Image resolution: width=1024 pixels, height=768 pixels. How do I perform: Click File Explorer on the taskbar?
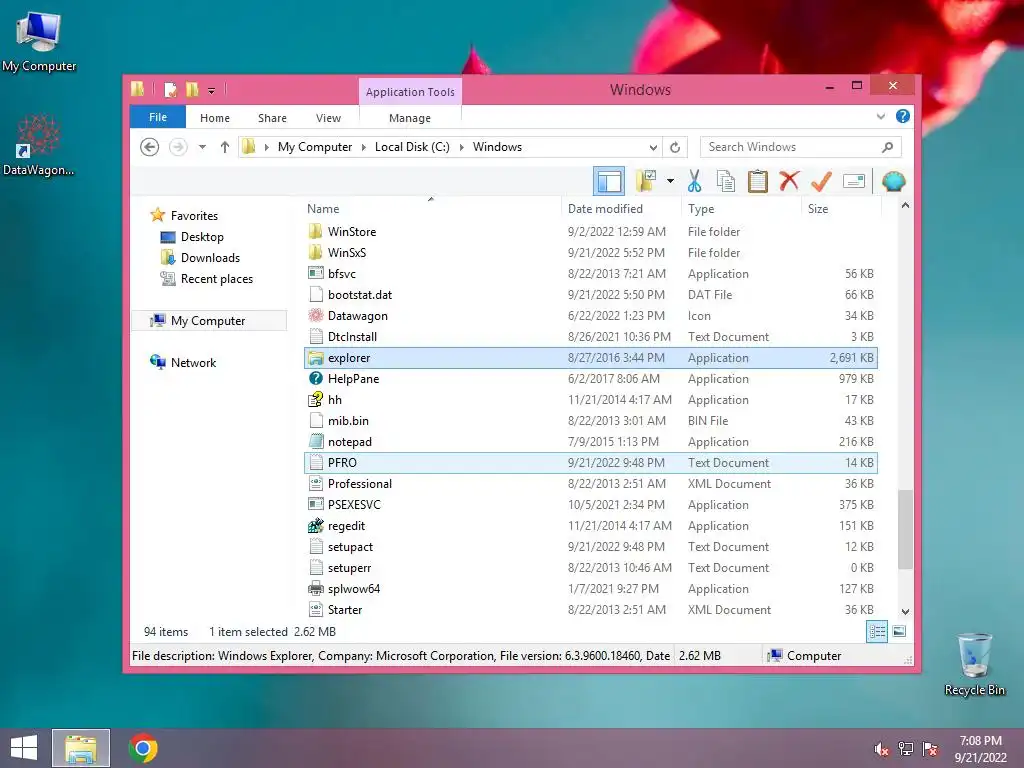81,748
